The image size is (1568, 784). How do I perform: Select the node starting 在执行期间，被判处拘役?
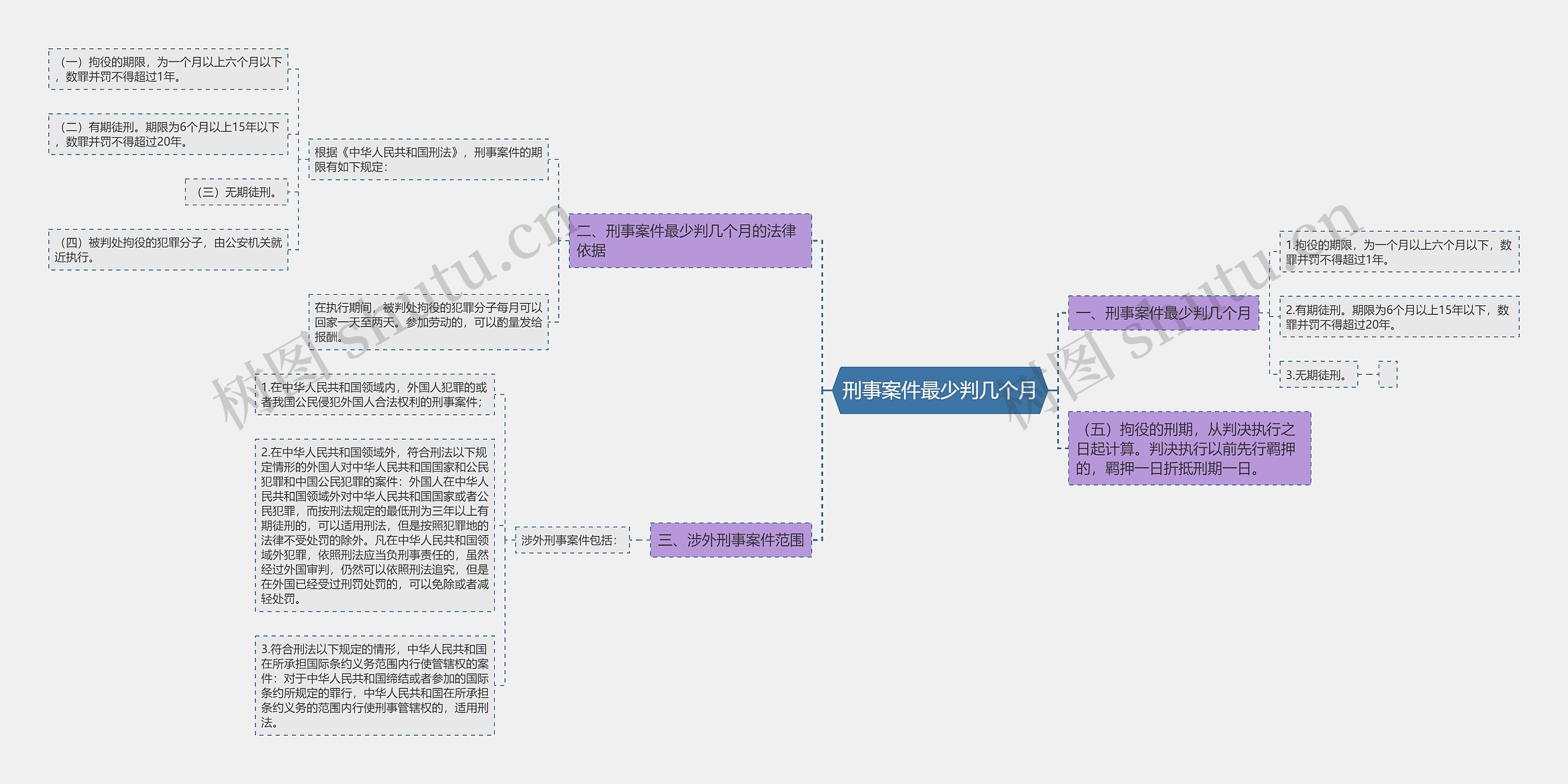tap(428, 322)
